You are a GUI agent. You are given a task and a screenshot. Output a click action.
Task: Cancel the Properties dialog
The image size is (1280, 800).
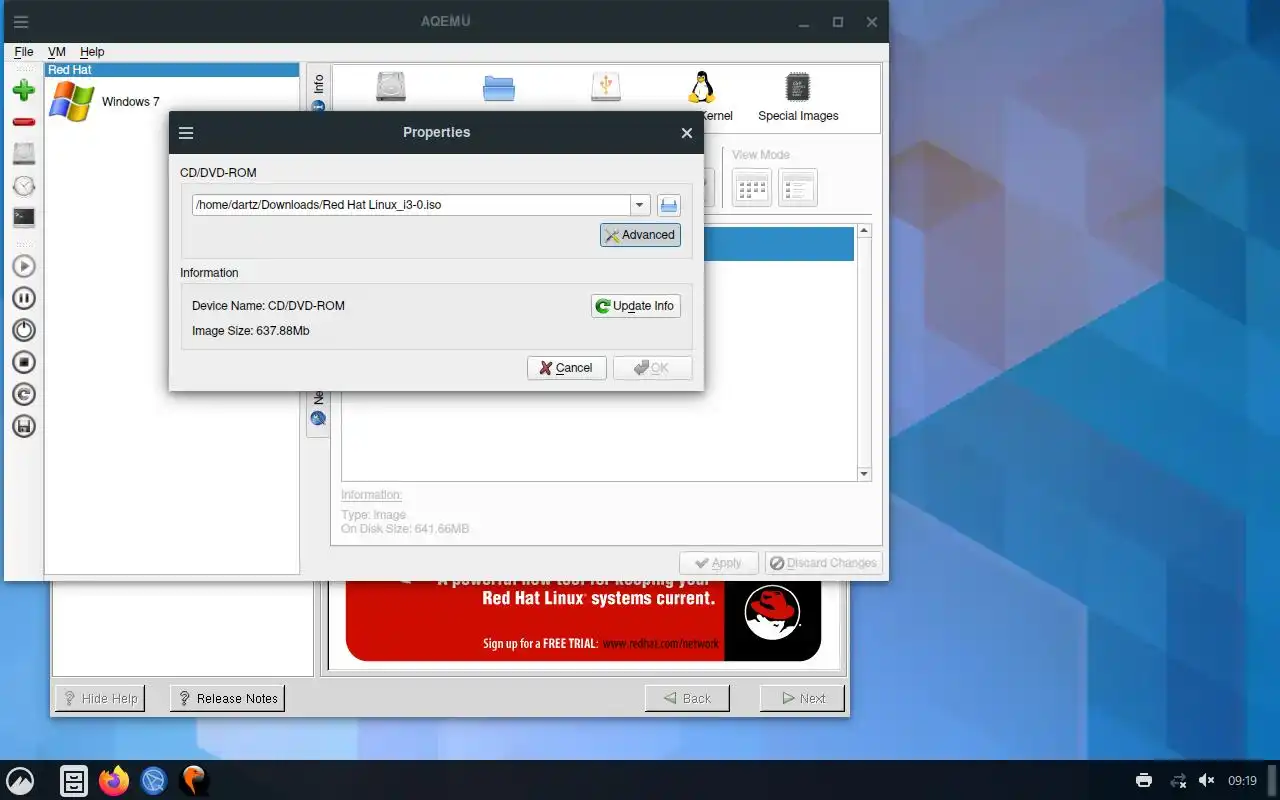[x=566, y=368]
